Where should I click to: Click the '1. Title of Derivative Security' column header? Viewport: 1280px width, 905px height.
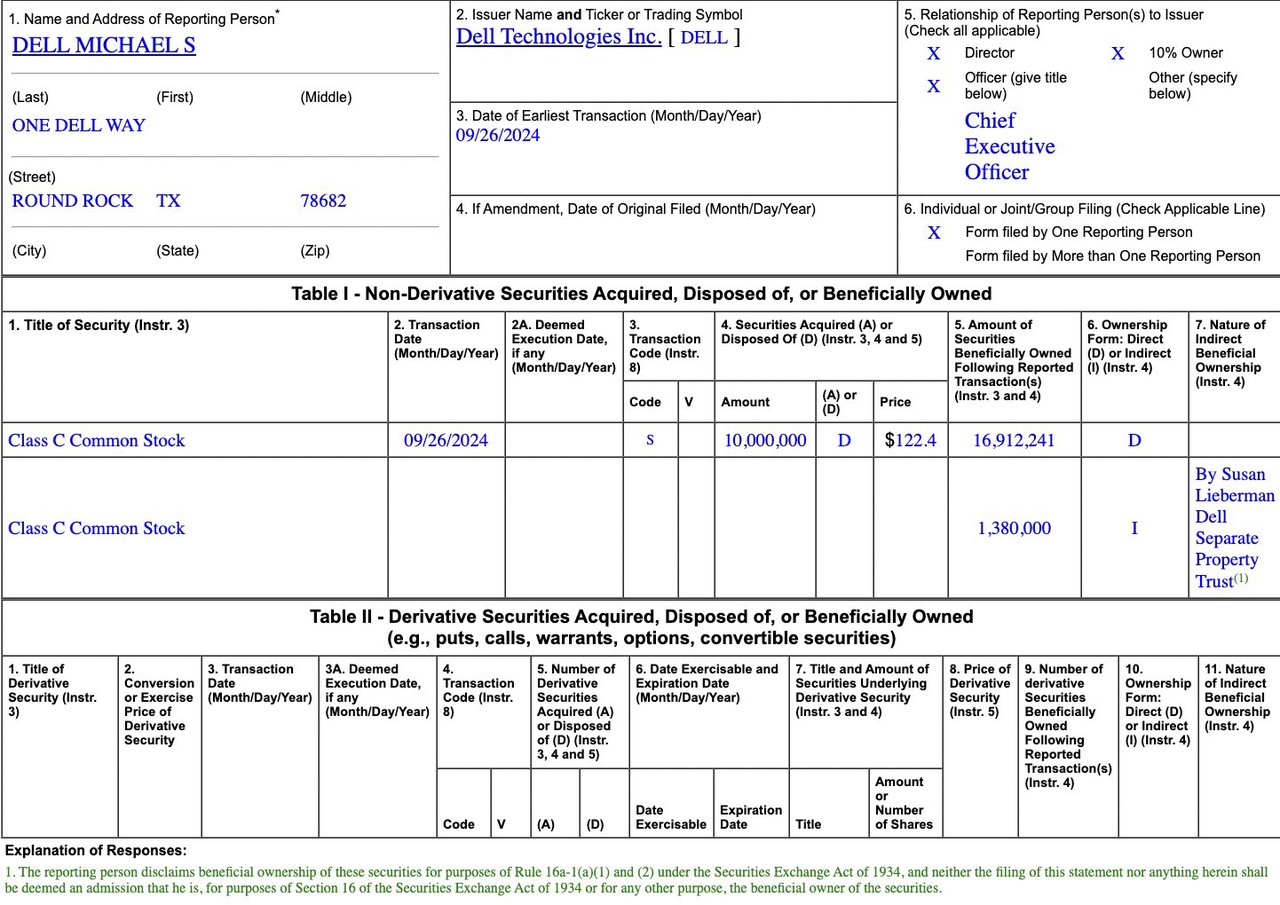coord(52,691)
